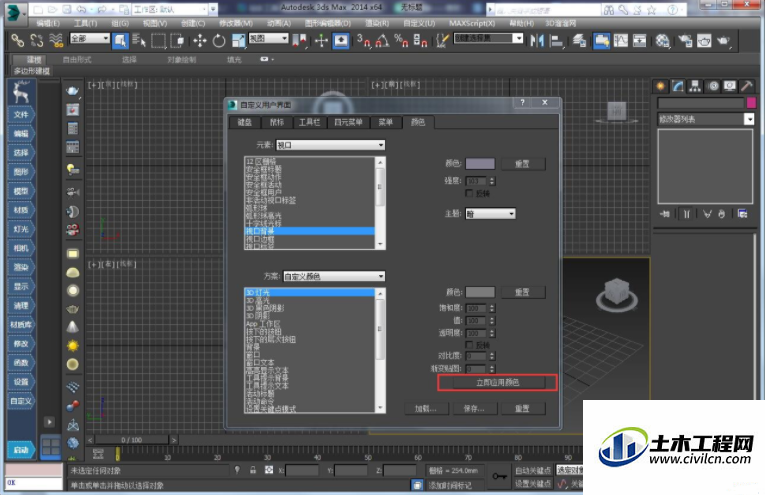Choose the Rectangular Selection Region tool
Viewport: 766px width, 495px height.
click(x=158, y=41)
